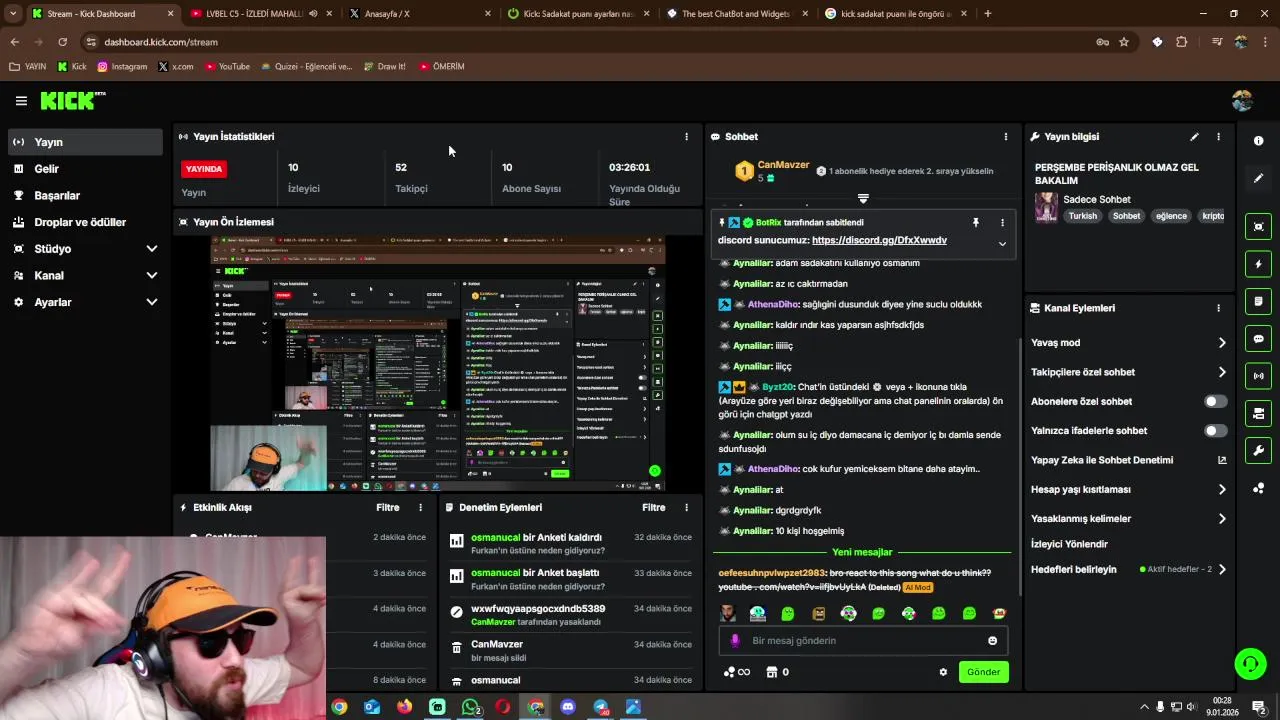Go to Başarılar in the sidebar
The width and height of the screenshot is (1280, 720).
click(x=85, y=196)
